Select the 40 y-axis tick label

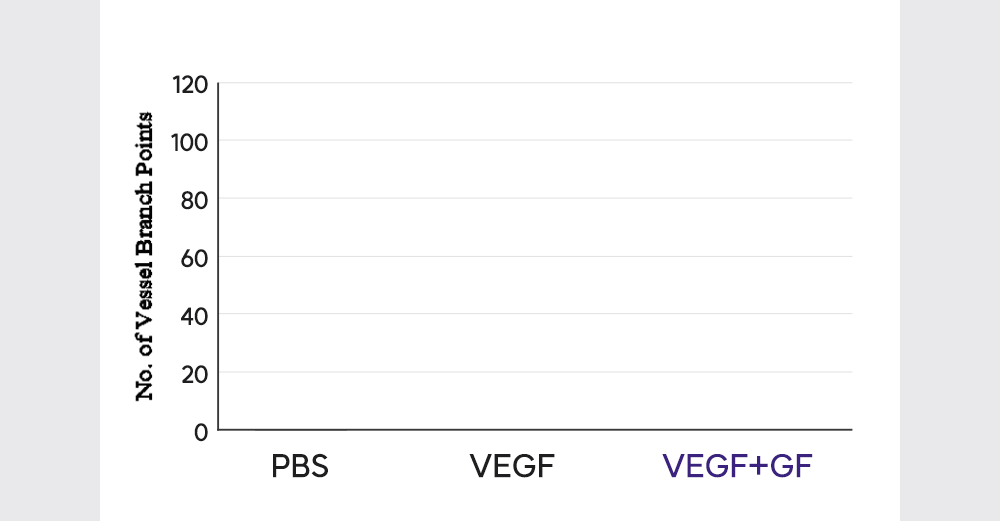pos(193,315)
